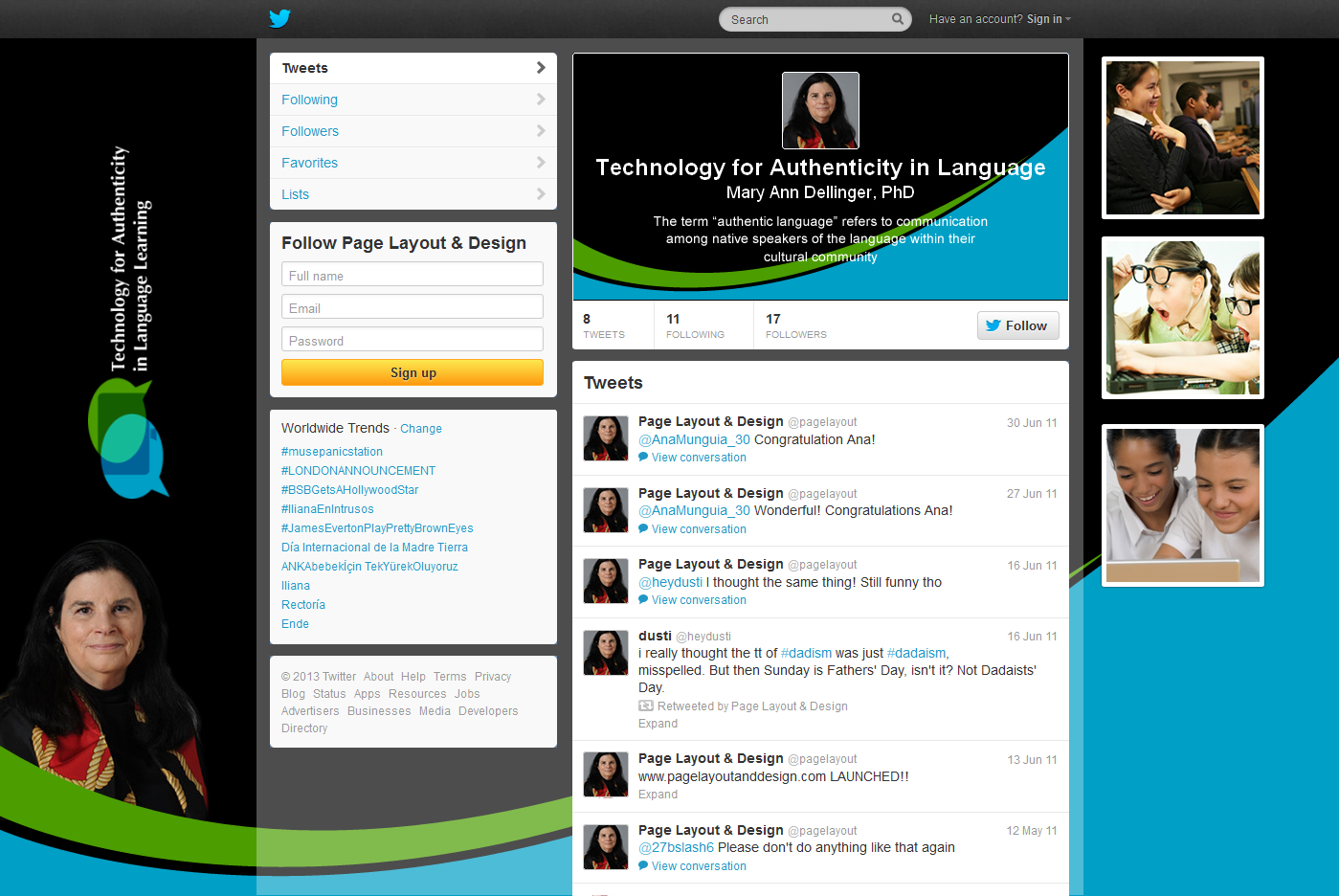Open the #musepanicstation trend

pos(332,452)
